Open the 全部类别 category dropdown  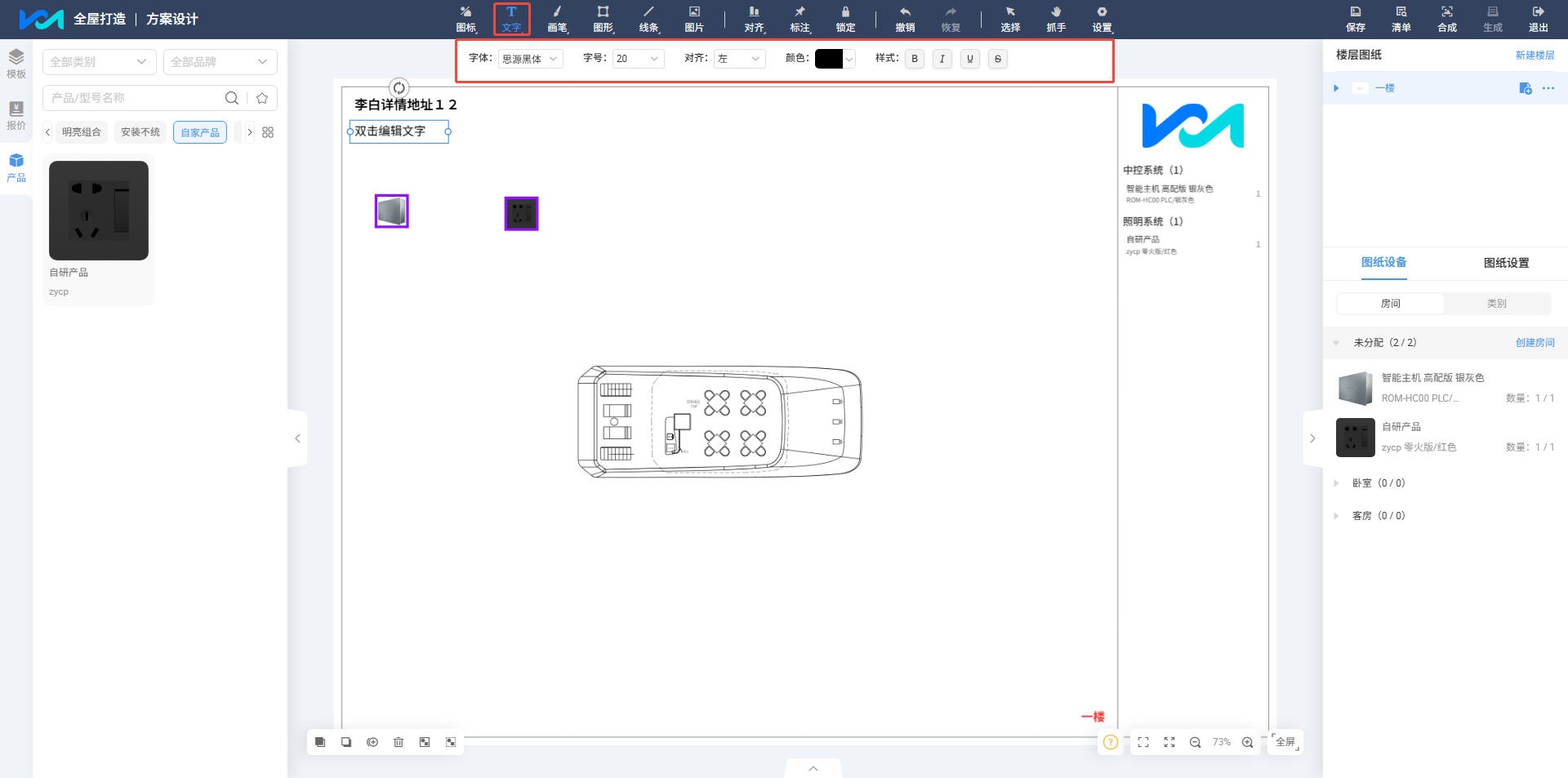coord(99,62)
